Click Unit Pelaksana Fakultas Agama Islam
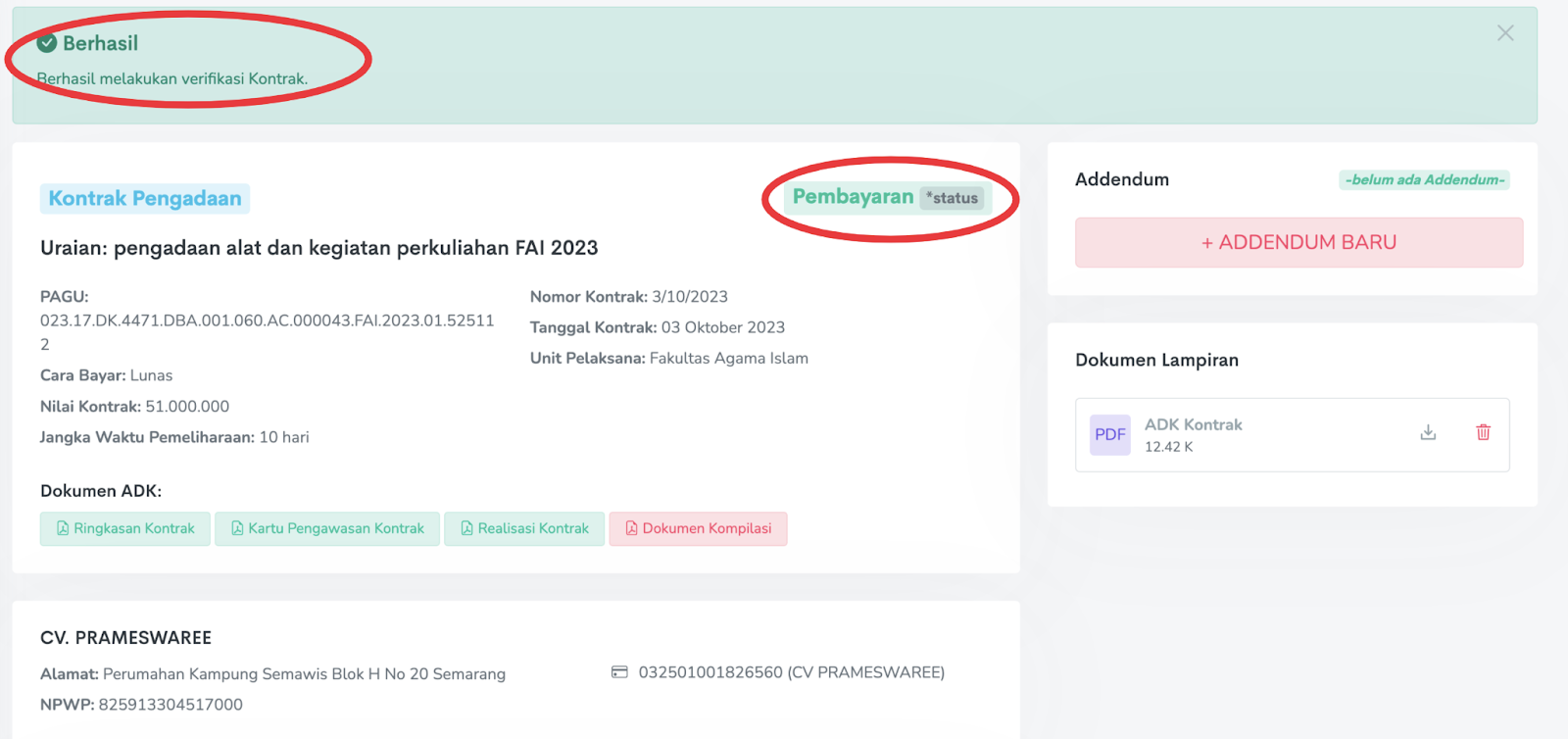The height and width of the screenshot is (739, 1568). point(669,358)
